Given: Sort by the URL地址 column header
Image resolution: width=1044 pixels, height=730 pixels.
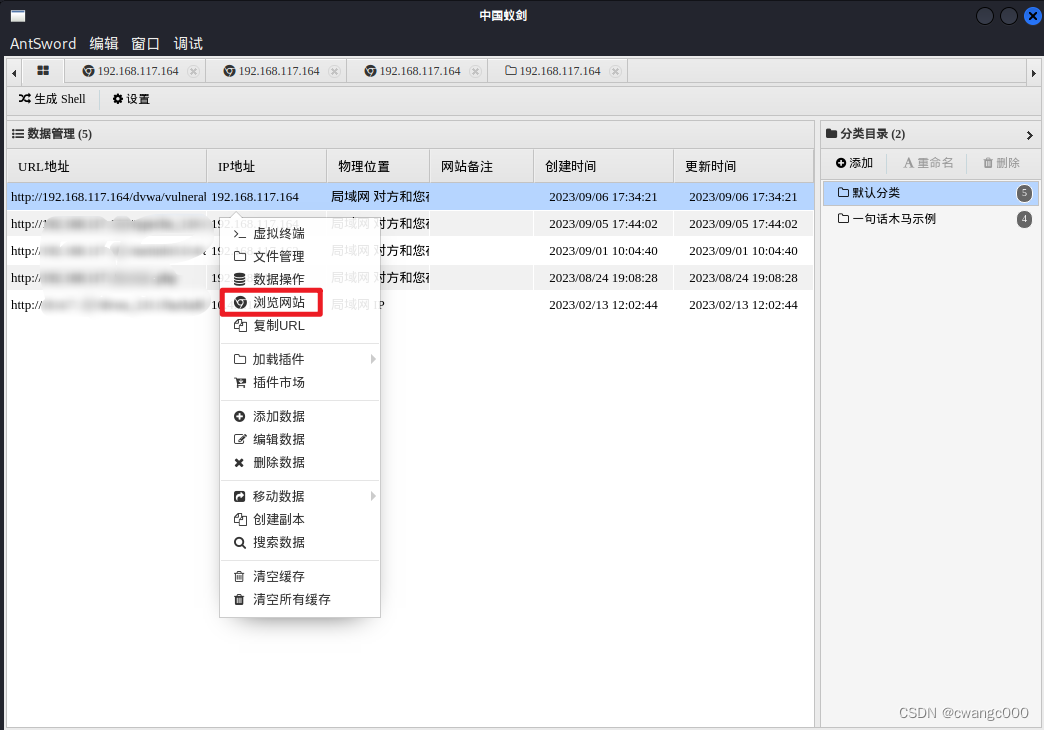Looking at the screenshot, I should coord(107,167).
